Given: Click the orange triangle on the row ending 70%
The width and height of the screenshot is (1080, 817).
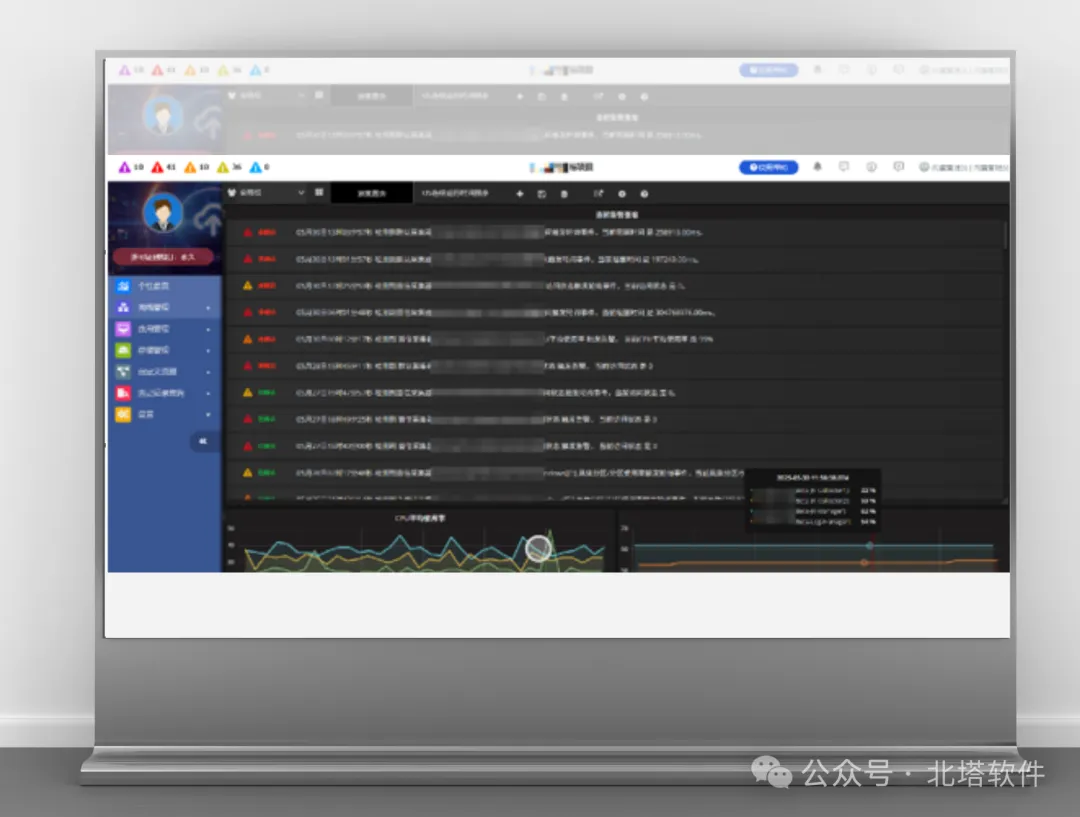Looking at the screenshot, I should [248, 339].
